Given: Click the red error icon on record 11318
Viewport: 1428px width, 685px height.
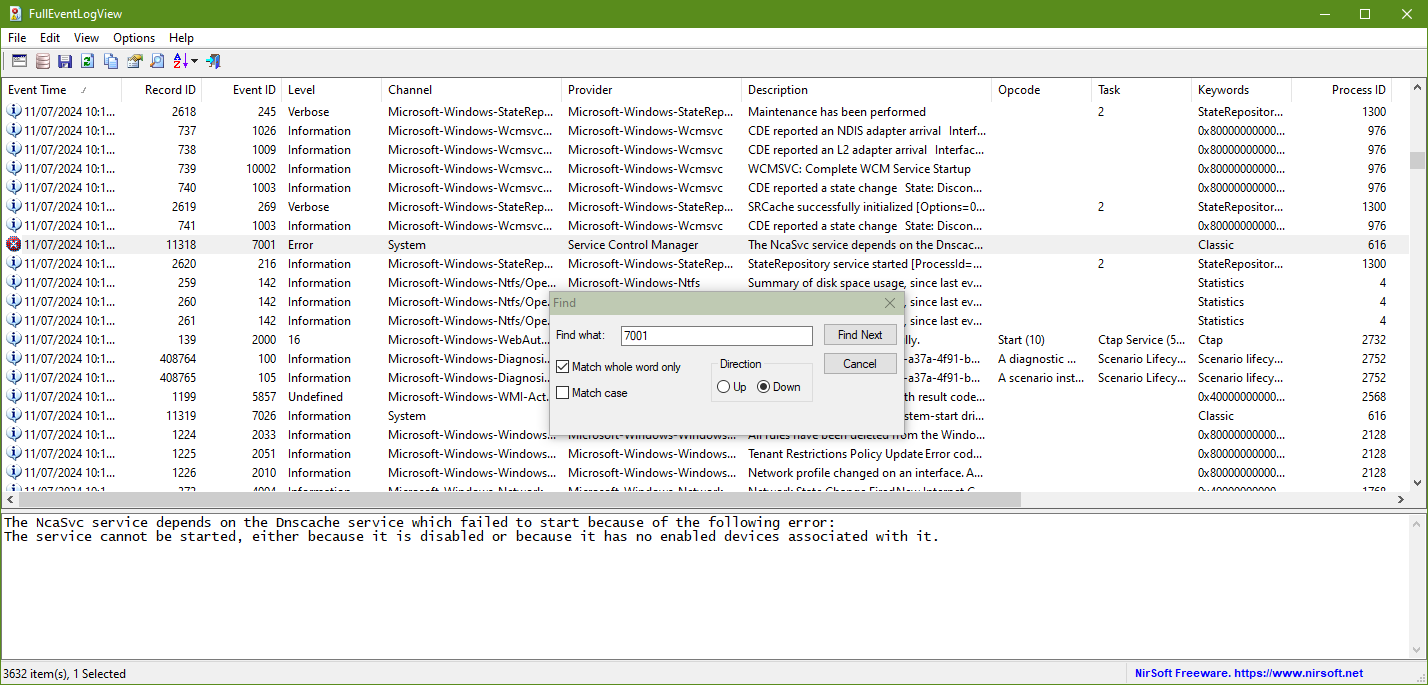Looking at the screenshot, I should pos(14,245).
